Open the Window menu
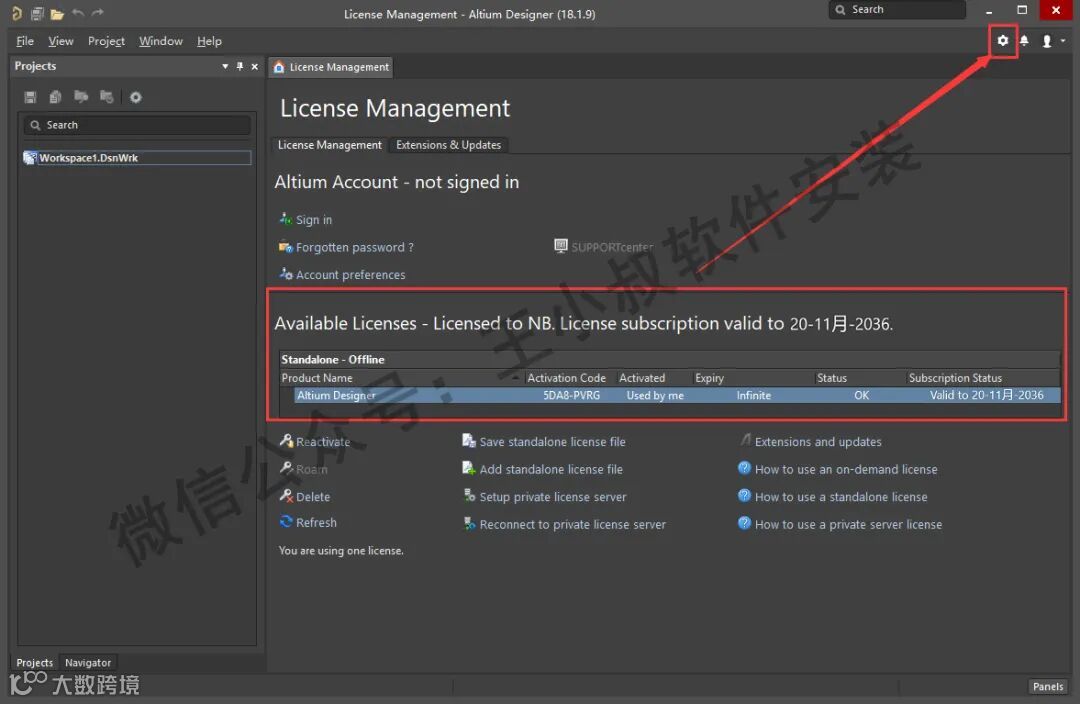 tap(160, 41)
